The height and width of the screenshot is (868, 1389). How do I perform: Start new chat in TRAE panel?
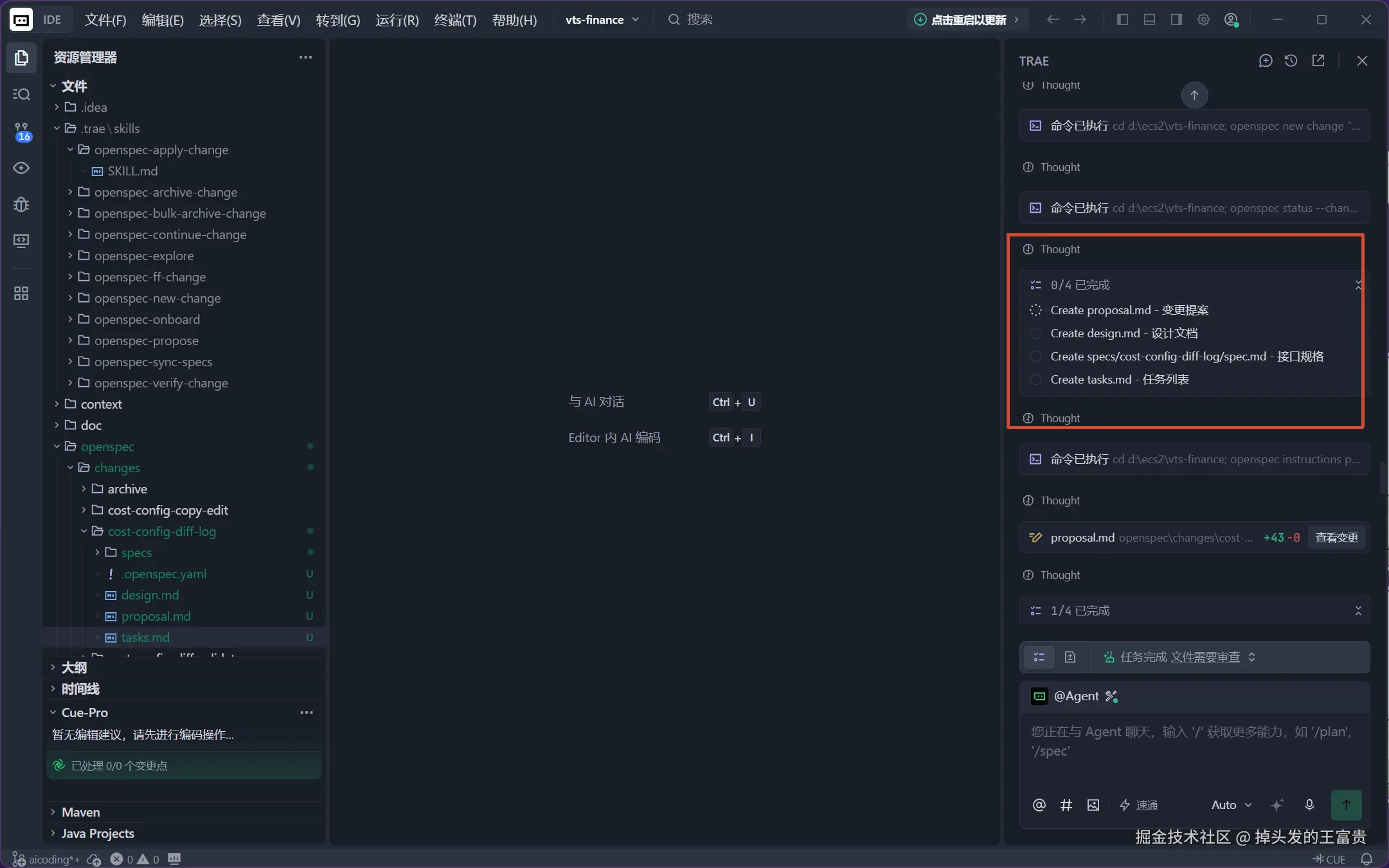pyautogui.click(x=1265, y=60)
